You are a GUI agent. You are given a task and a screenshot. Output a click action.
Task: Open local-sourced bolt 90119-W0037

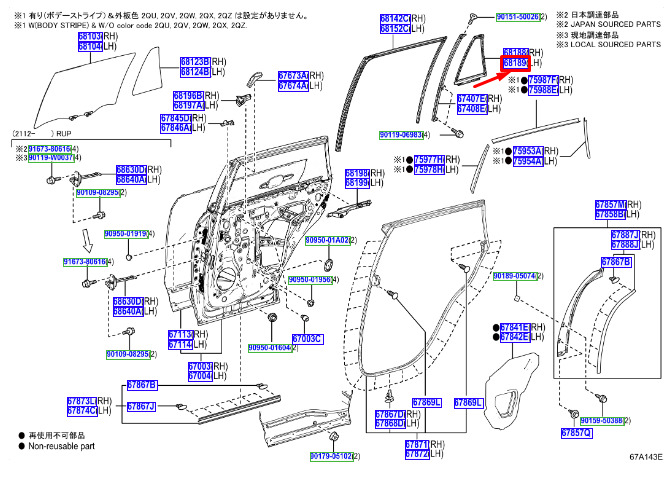point(51,158)
